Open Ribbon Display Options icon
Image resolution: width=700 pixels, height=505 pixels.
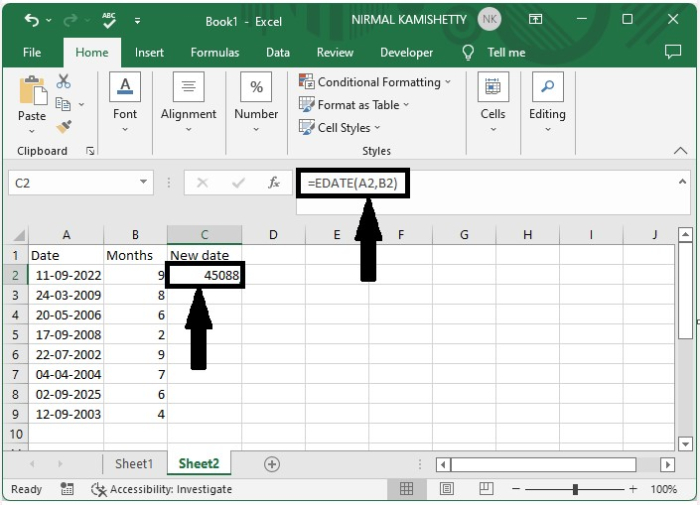(x=535, y=19)
